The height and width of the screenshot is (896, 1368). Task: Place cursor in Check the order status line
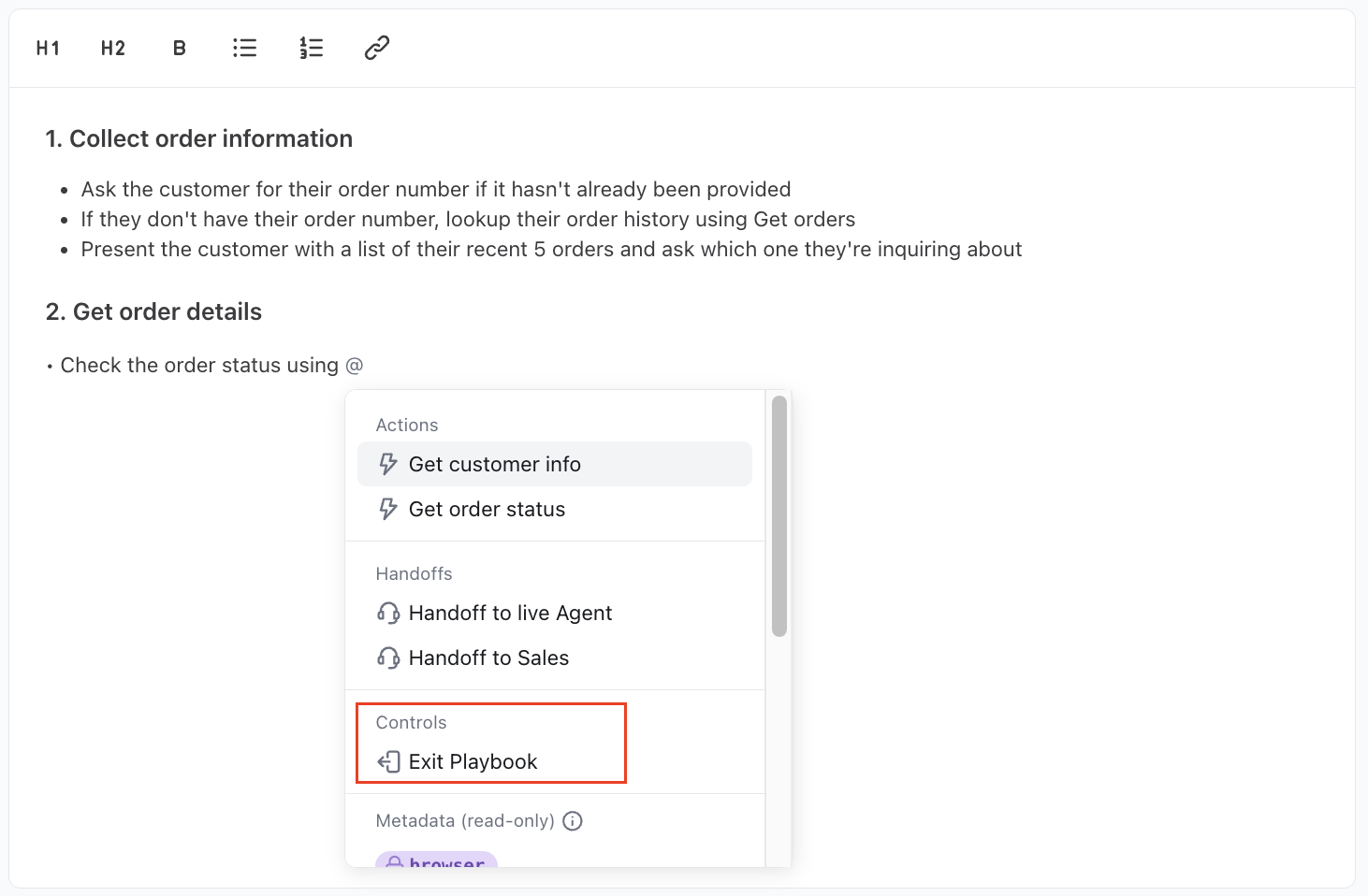199,365
